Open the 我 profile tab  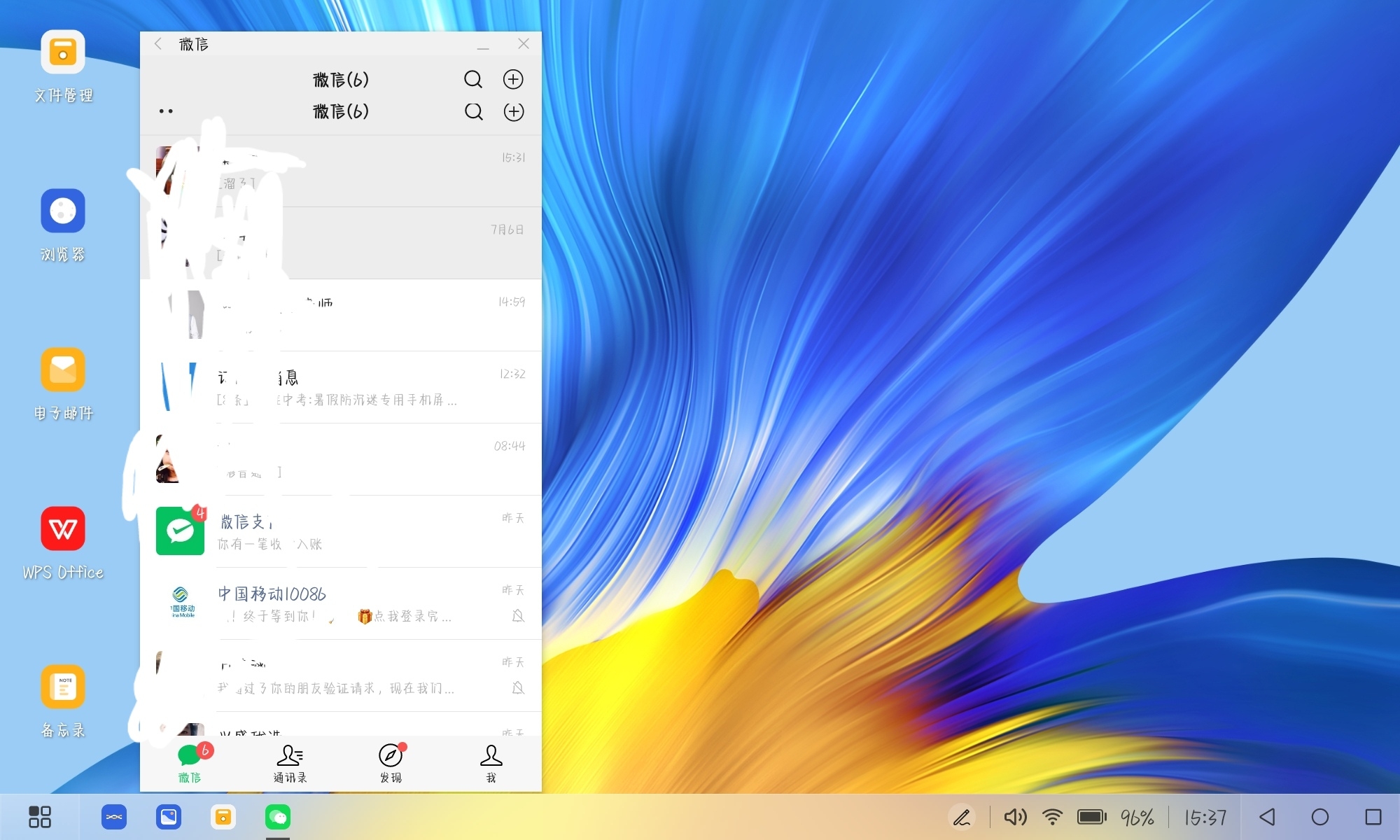[x=491, y=764]
